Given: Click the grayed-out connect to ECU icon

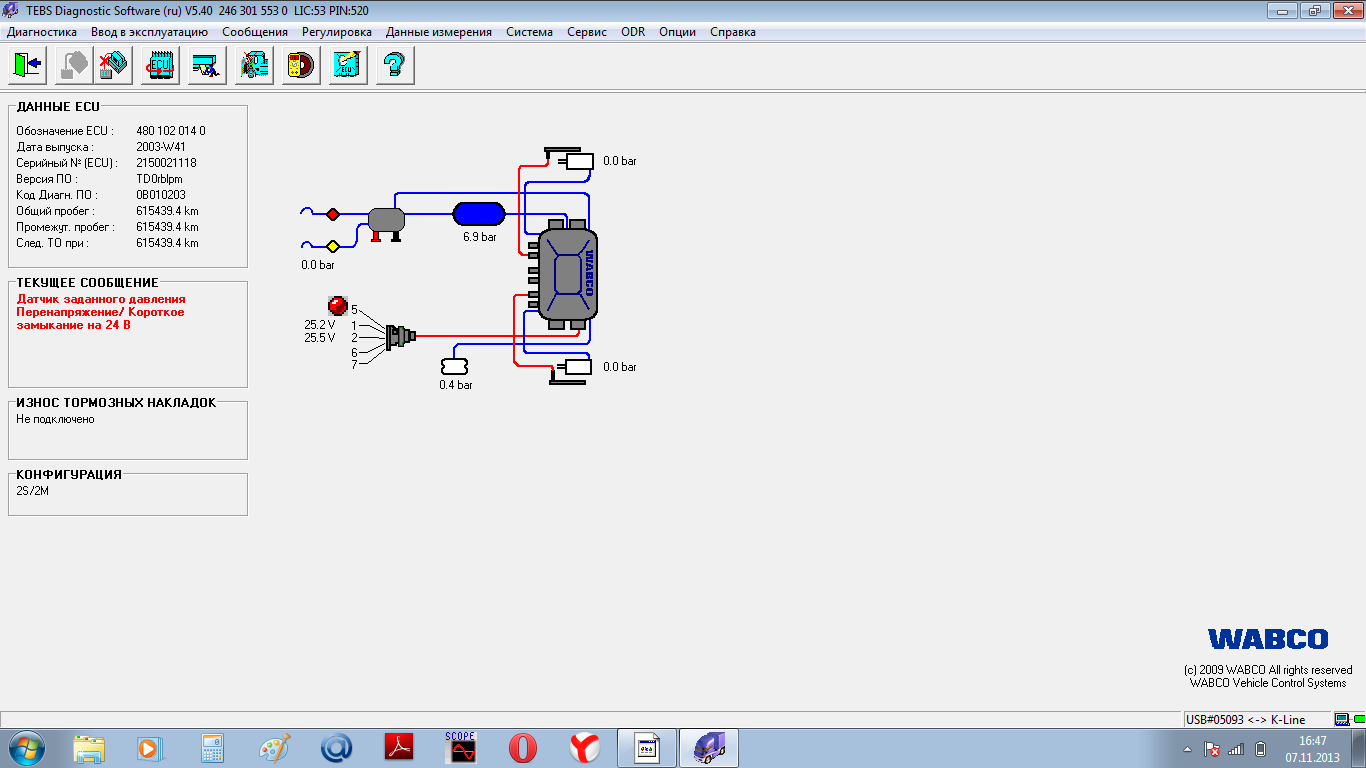Looking at the screenshot, I should click(x=73, y=66).
